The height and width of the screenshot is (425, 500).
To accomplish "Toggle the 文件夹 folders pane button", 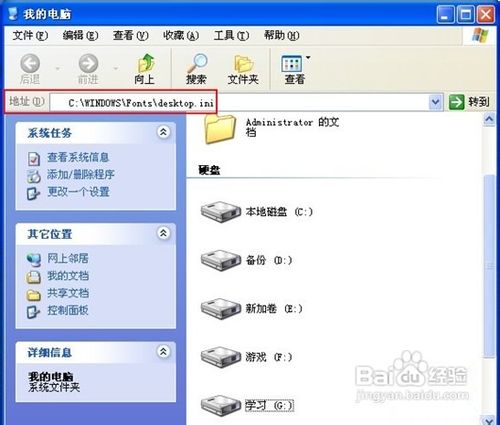I will (244, 64).
